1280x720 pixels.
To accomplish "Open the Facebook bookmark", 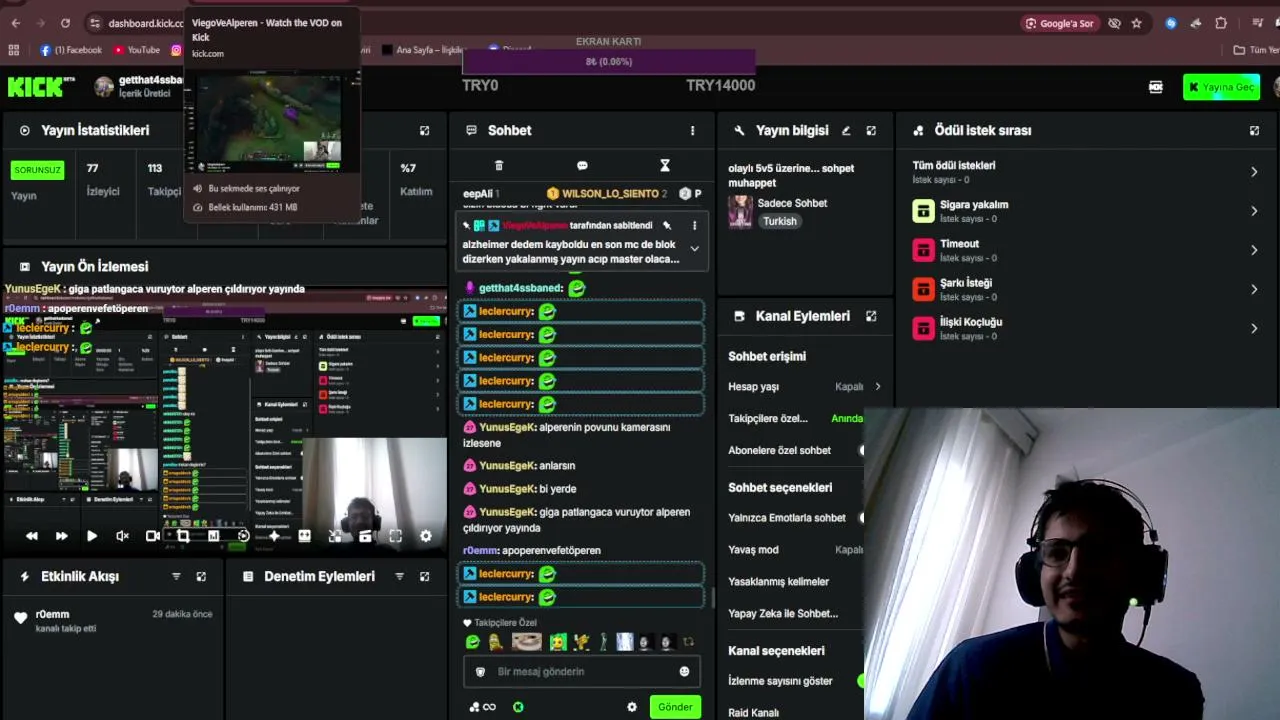I will point(71,50).
